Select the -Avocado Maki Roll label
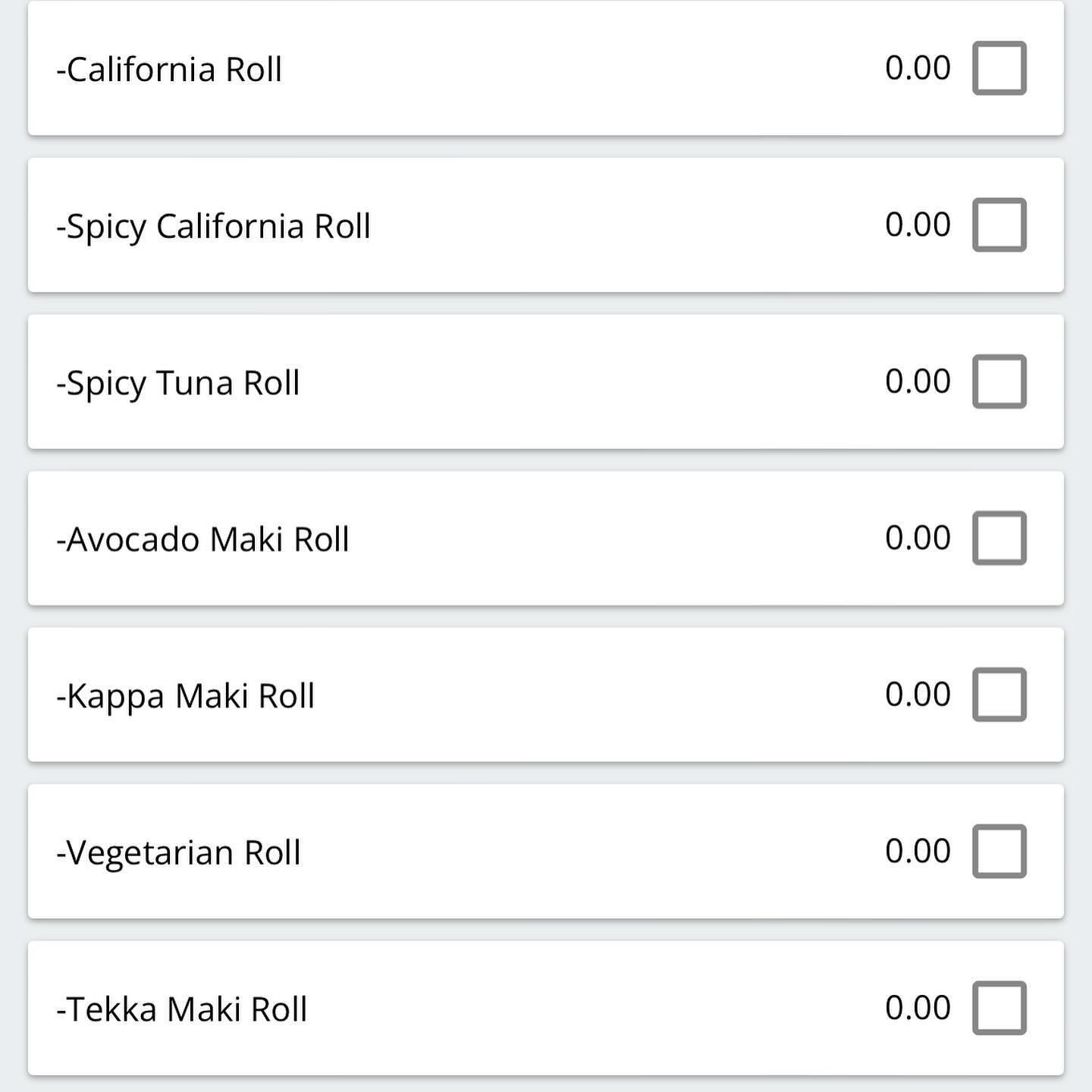Image resolution: width=1092 pixels, height=1092 pixels. [x=202, y=539]
